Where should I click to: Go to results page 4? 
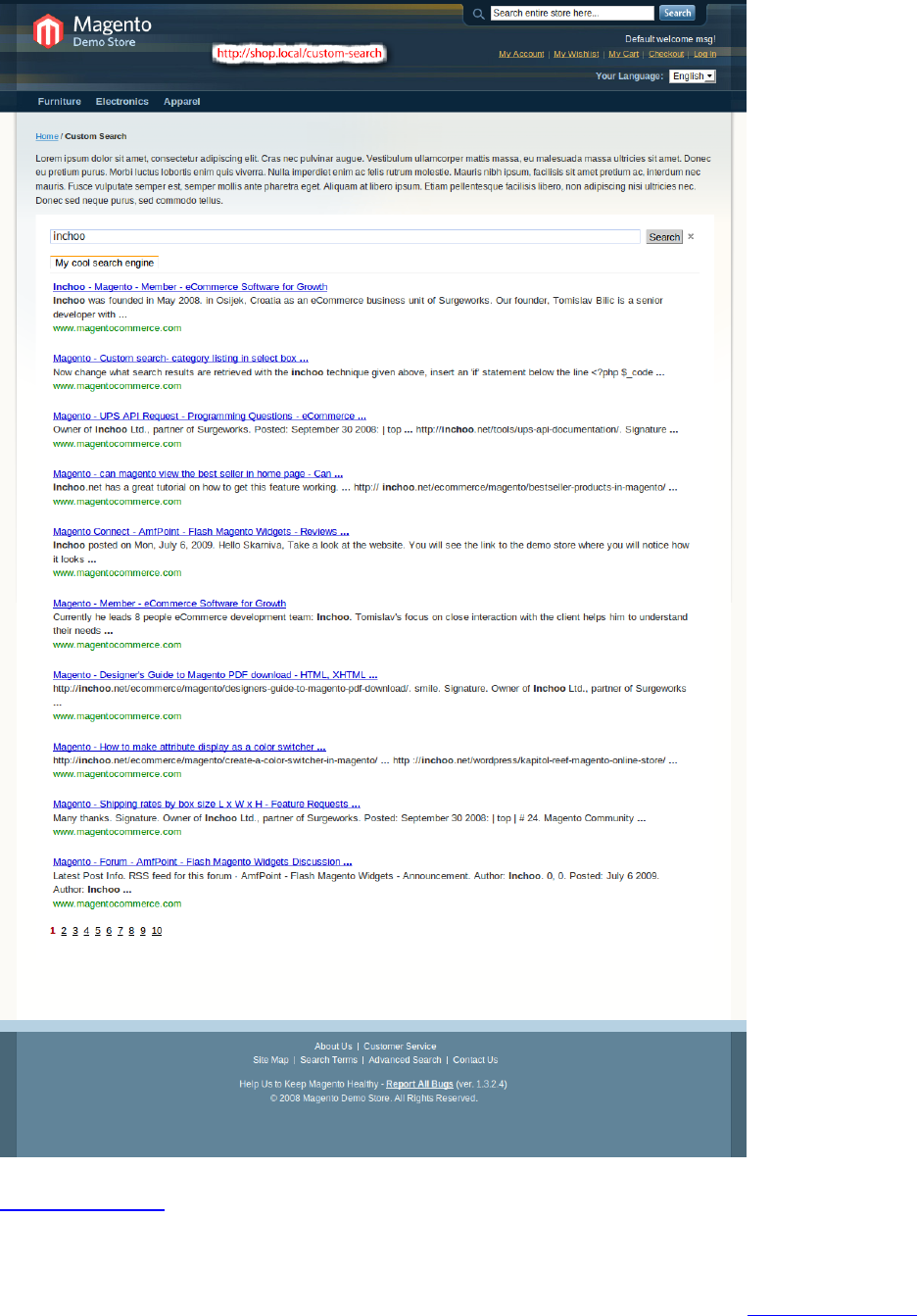coord(86,931)
